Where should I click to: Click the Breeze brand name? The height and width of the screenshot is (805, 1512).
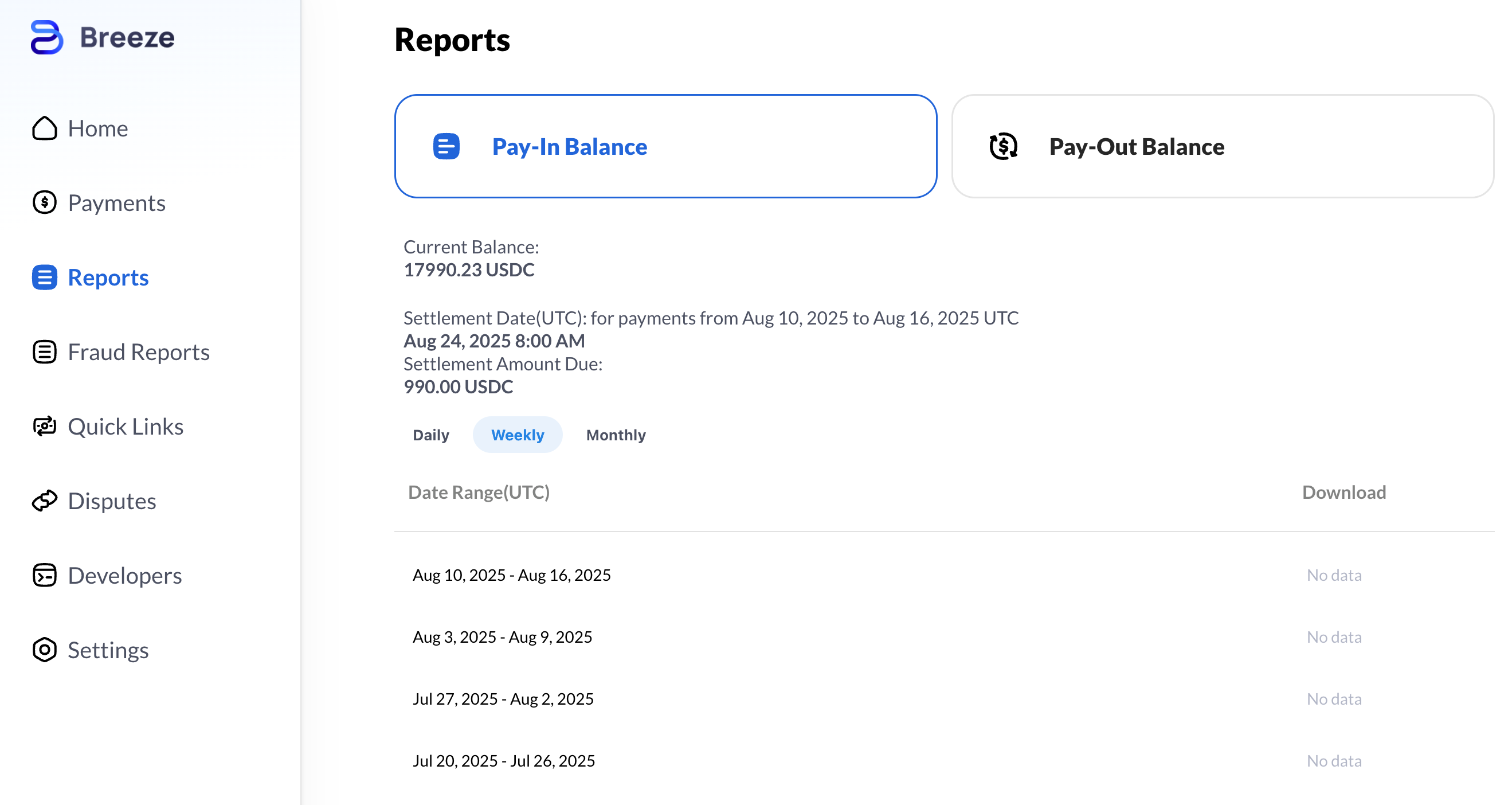tap(127, 37)
